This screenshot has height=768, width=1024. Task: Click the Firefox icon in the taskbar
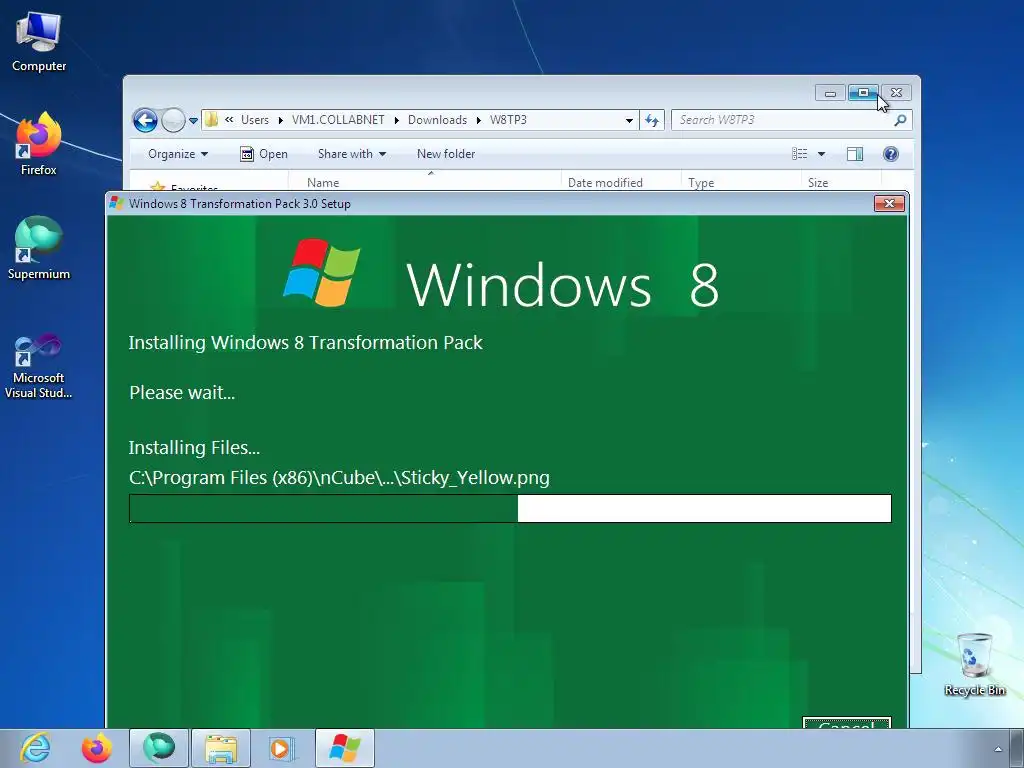pyautogui.click(x=97, y=748)
